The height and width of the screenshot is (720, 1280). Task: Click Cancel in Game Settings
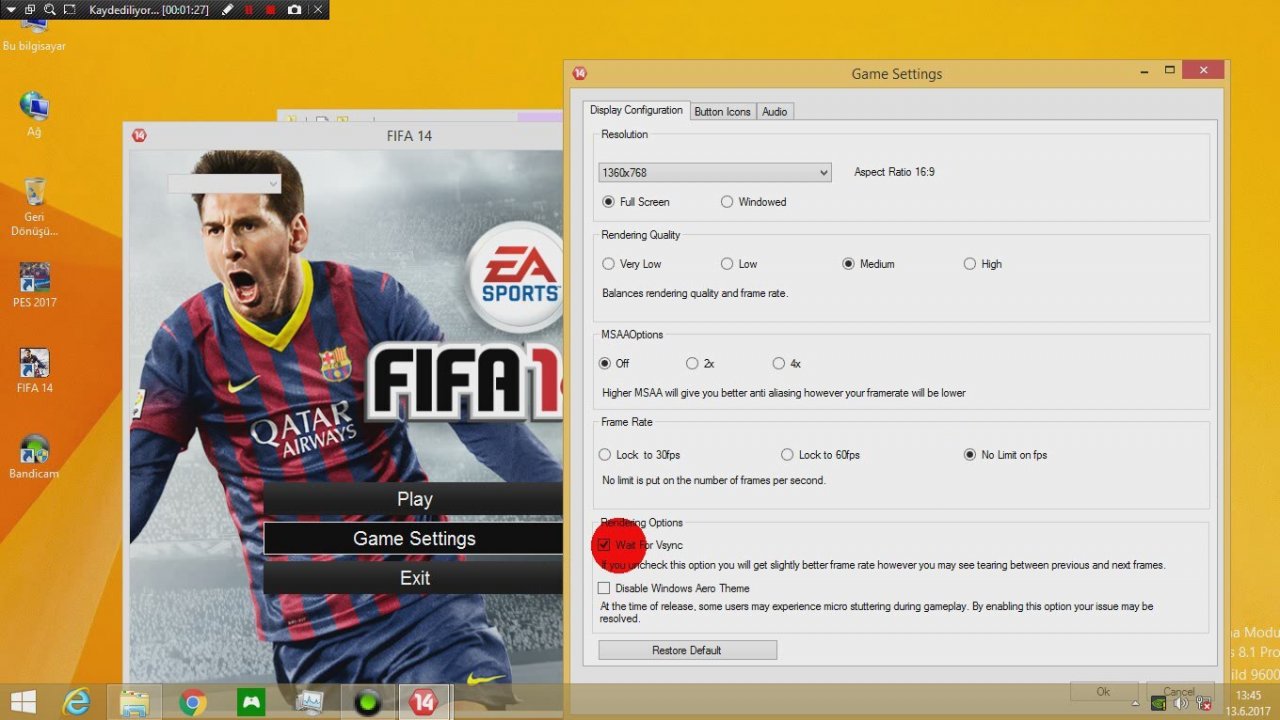point(1179,691)
